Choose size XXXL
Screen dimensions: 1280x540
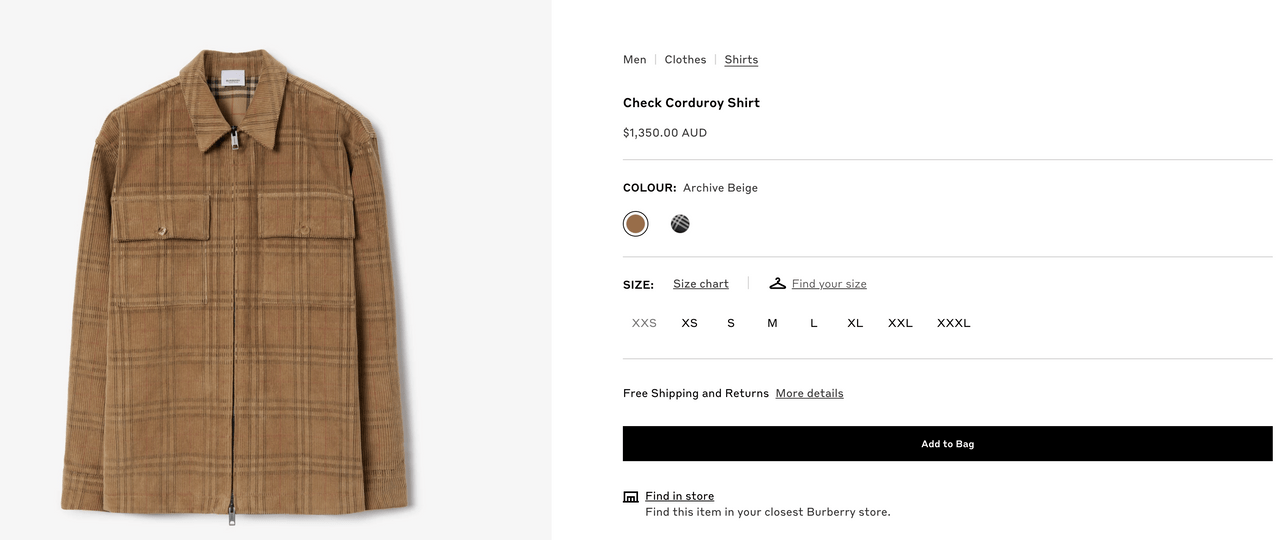tap(954, 323)
